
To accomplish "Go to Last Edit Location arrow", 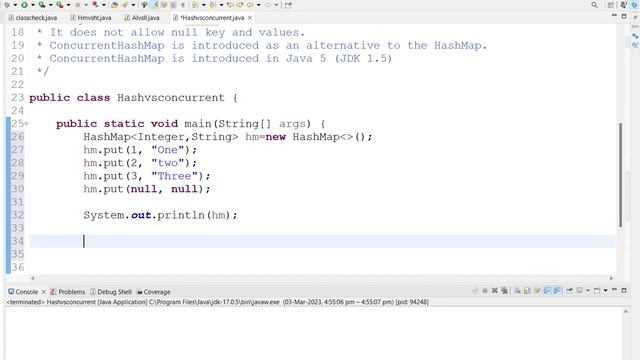I will point(231,5).
